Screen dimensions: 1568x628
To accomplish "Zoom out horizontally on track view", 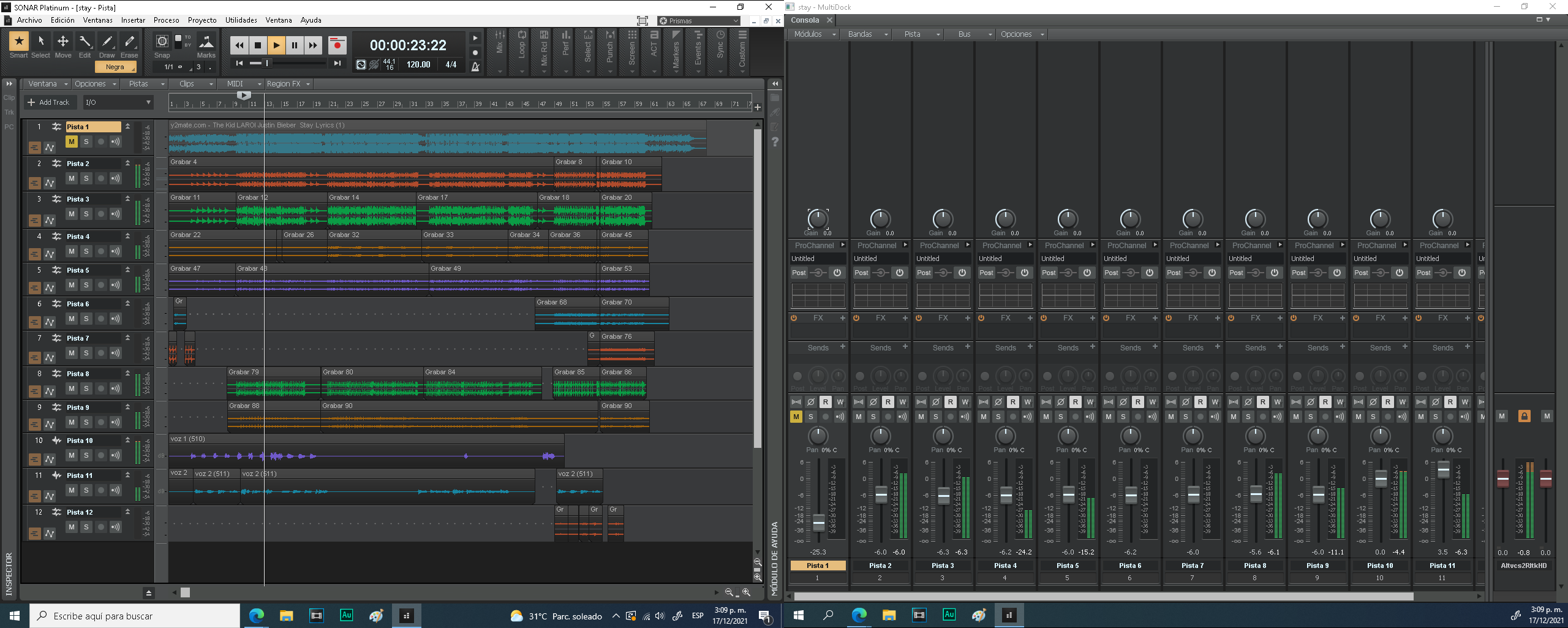I will pyautogui.click(x=729, y=592).
